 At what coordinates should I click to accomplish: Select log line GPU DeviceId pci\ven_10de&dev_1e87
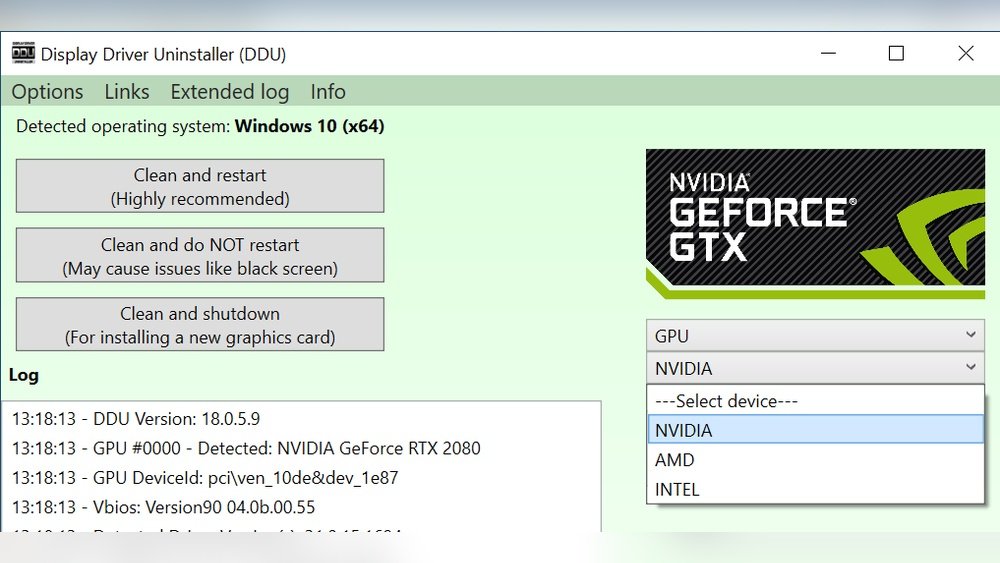click(205, 478)
